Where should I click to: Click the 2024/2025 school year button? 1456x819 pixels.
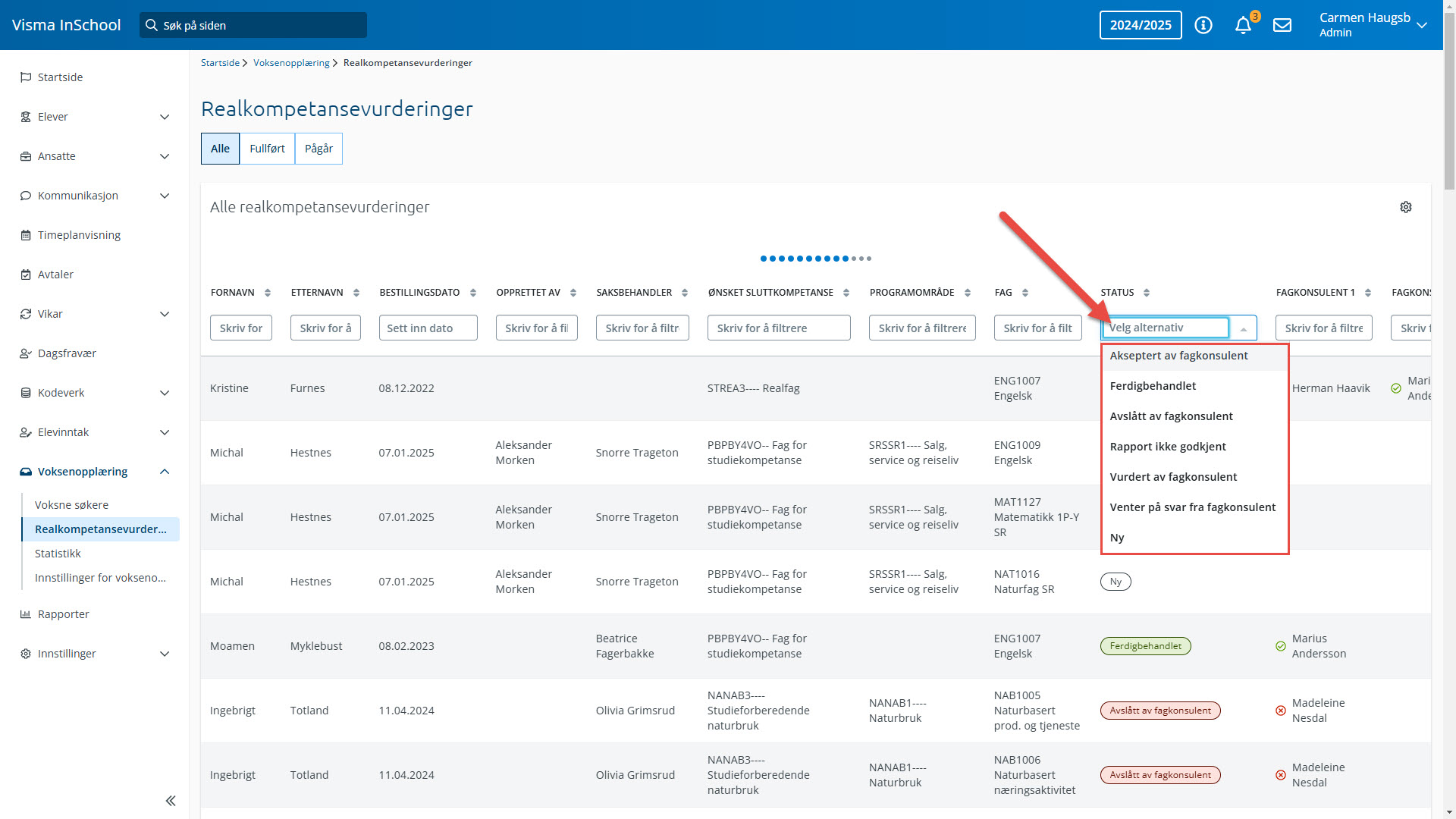coord(1141,25)
